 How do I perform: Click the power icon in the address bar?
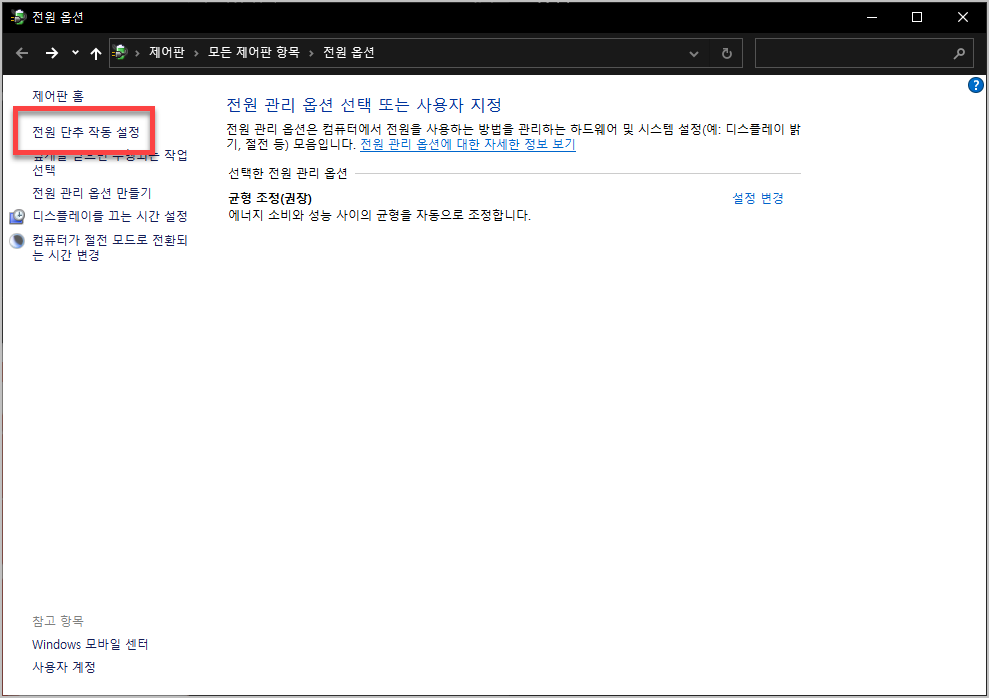(120, 53)
